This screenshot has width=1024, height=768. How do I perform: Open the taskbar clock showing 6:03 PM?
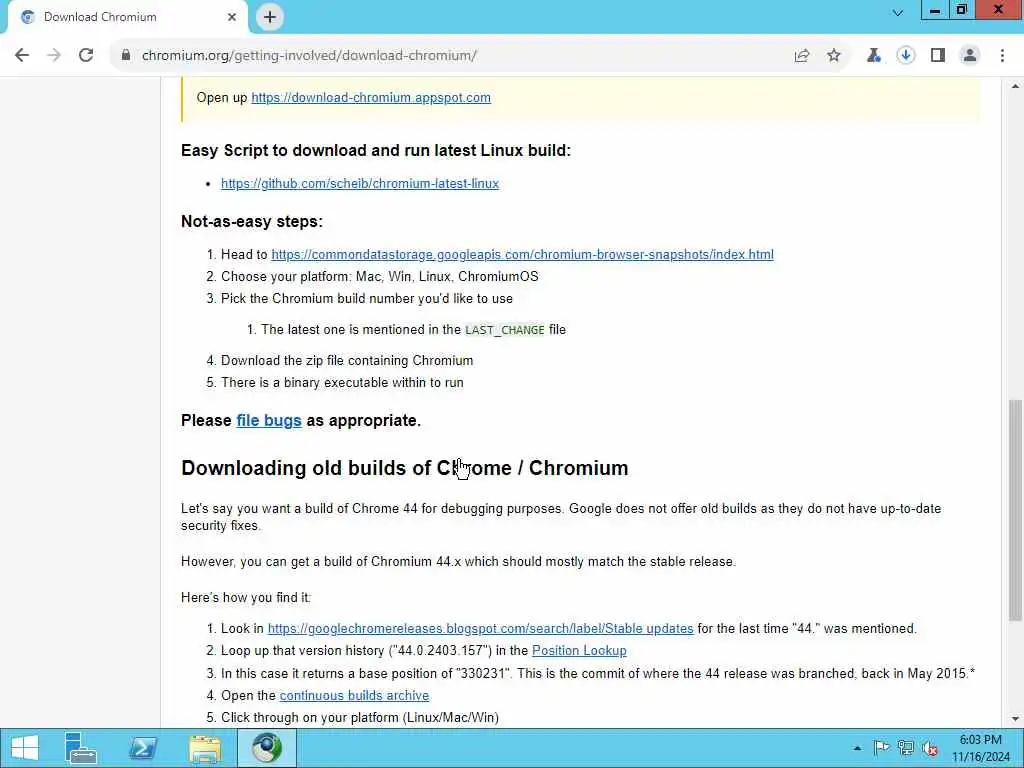(981, 748)
